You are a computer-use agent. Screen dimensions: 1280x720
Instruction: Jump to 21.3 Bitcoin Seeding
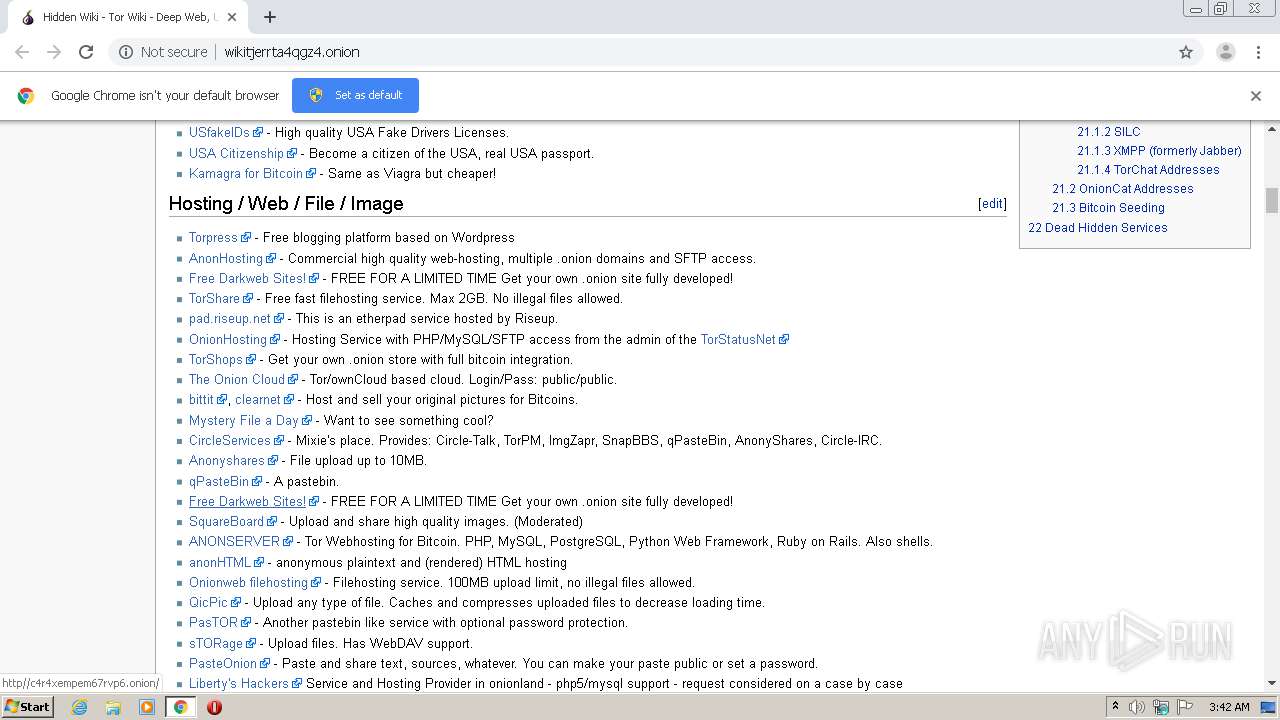[x=1108, y=207]
